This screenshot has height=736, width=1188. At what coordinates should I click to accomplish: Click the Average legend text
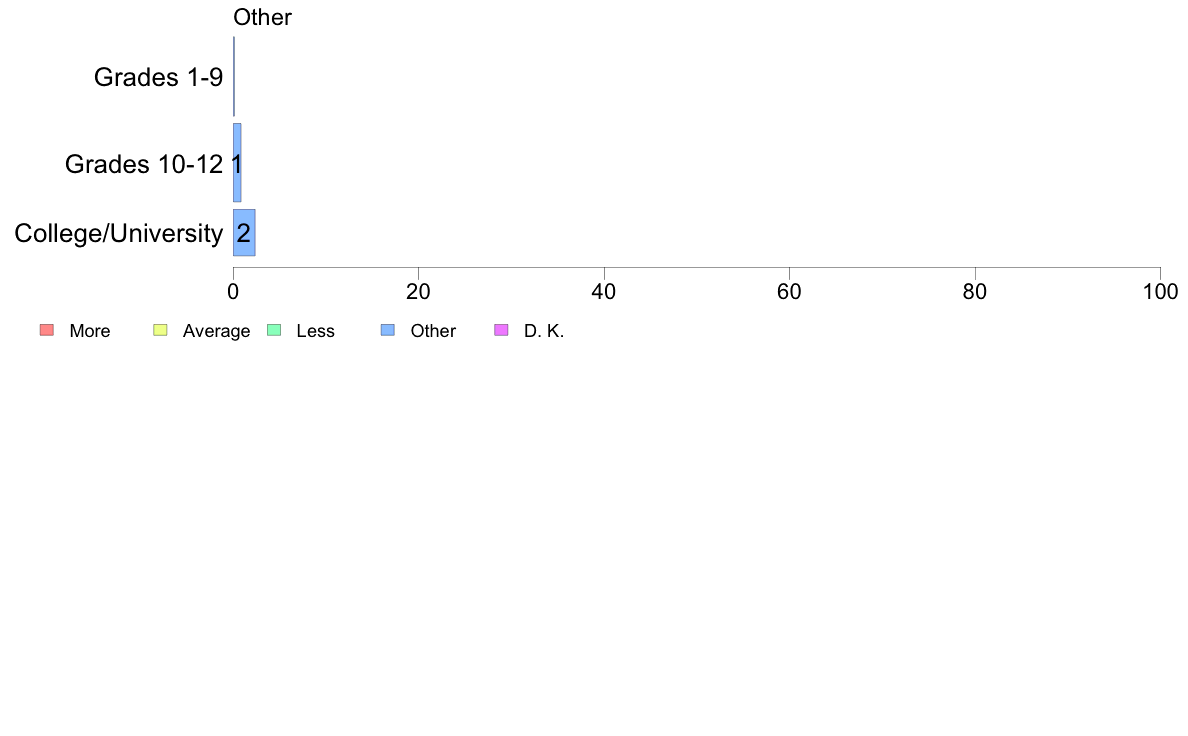click(216, 331)
